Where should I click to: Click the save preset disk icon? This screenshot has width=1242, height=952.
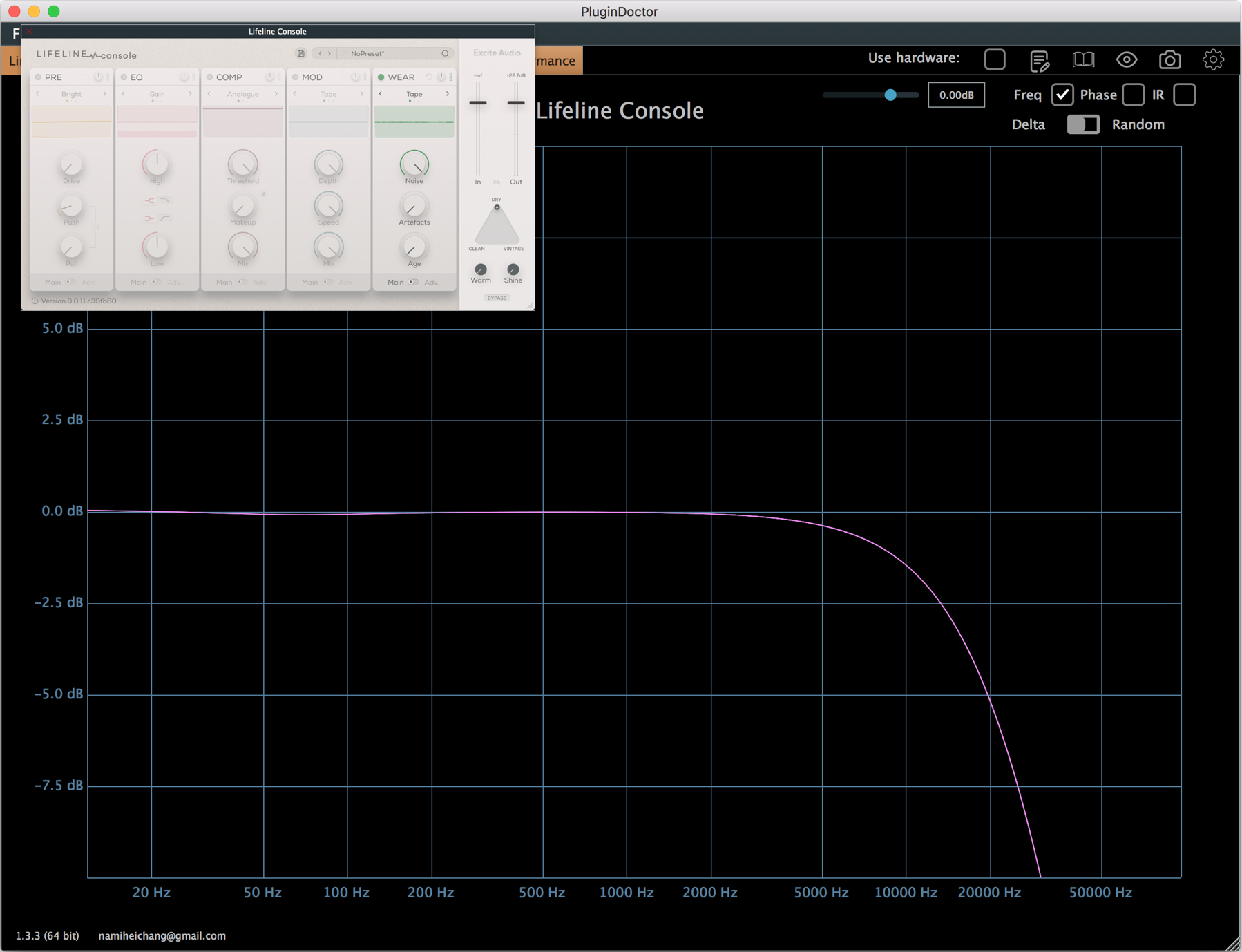tap(301, 54)
